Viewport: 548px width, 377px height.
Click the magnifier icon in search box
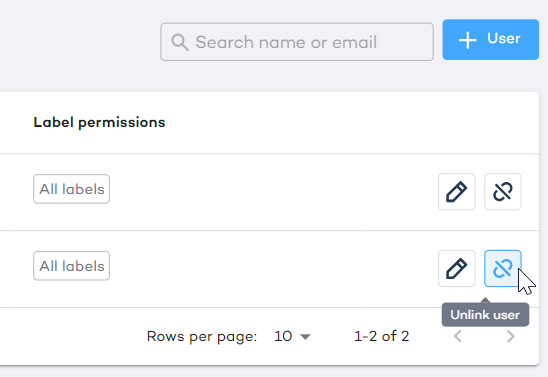[x=180, y=42]
